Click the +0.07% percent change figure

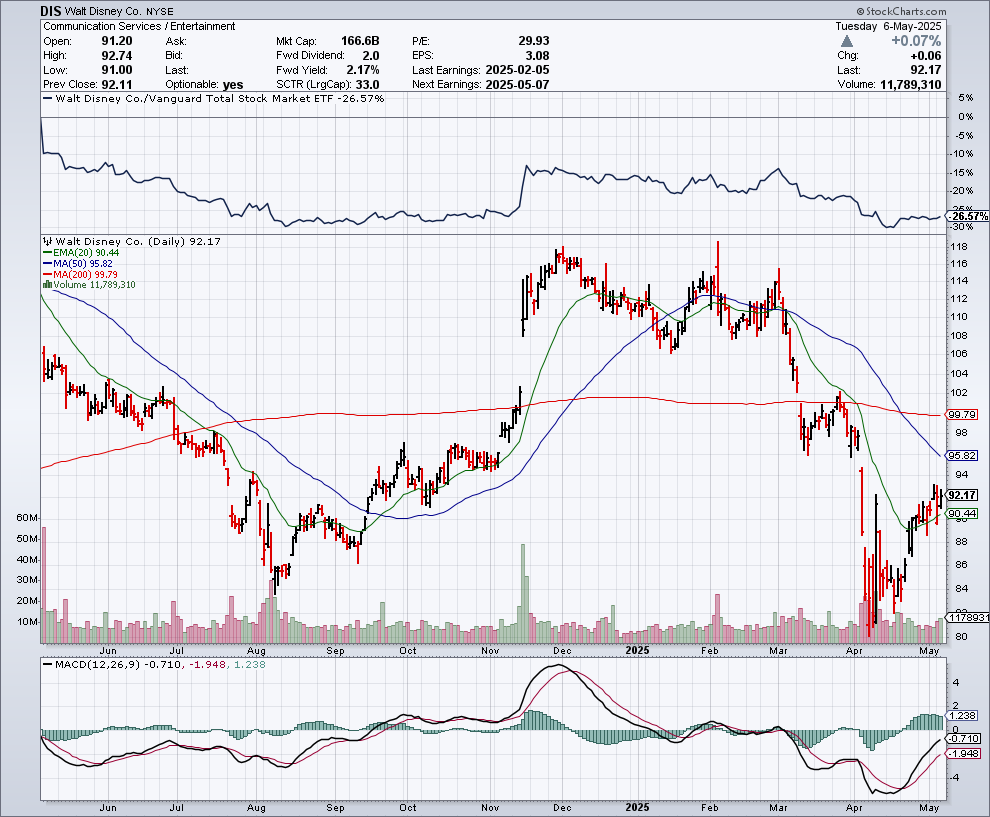coord(916,41)
